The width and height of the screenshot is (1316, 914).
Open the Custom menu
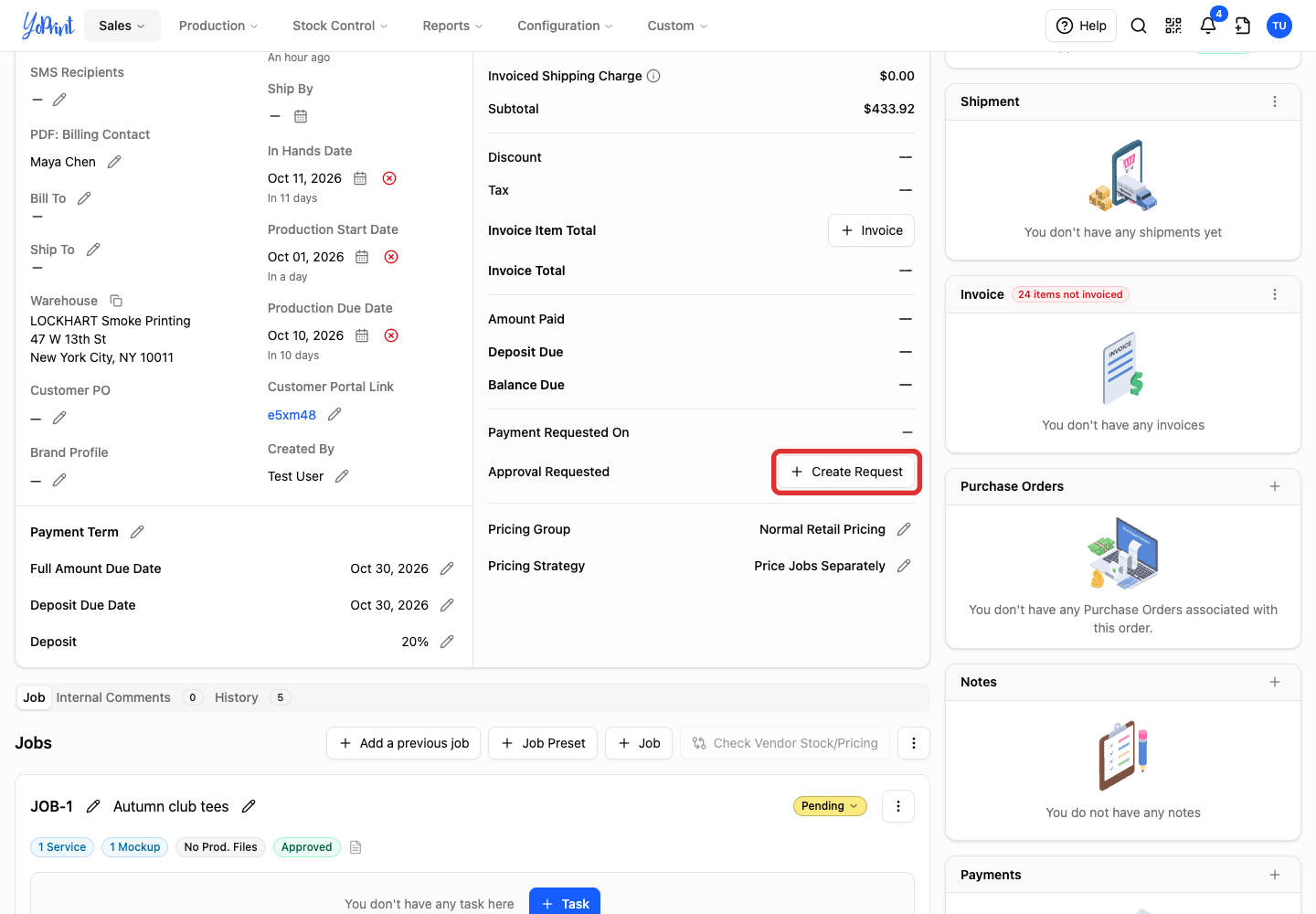pos(677,26)
